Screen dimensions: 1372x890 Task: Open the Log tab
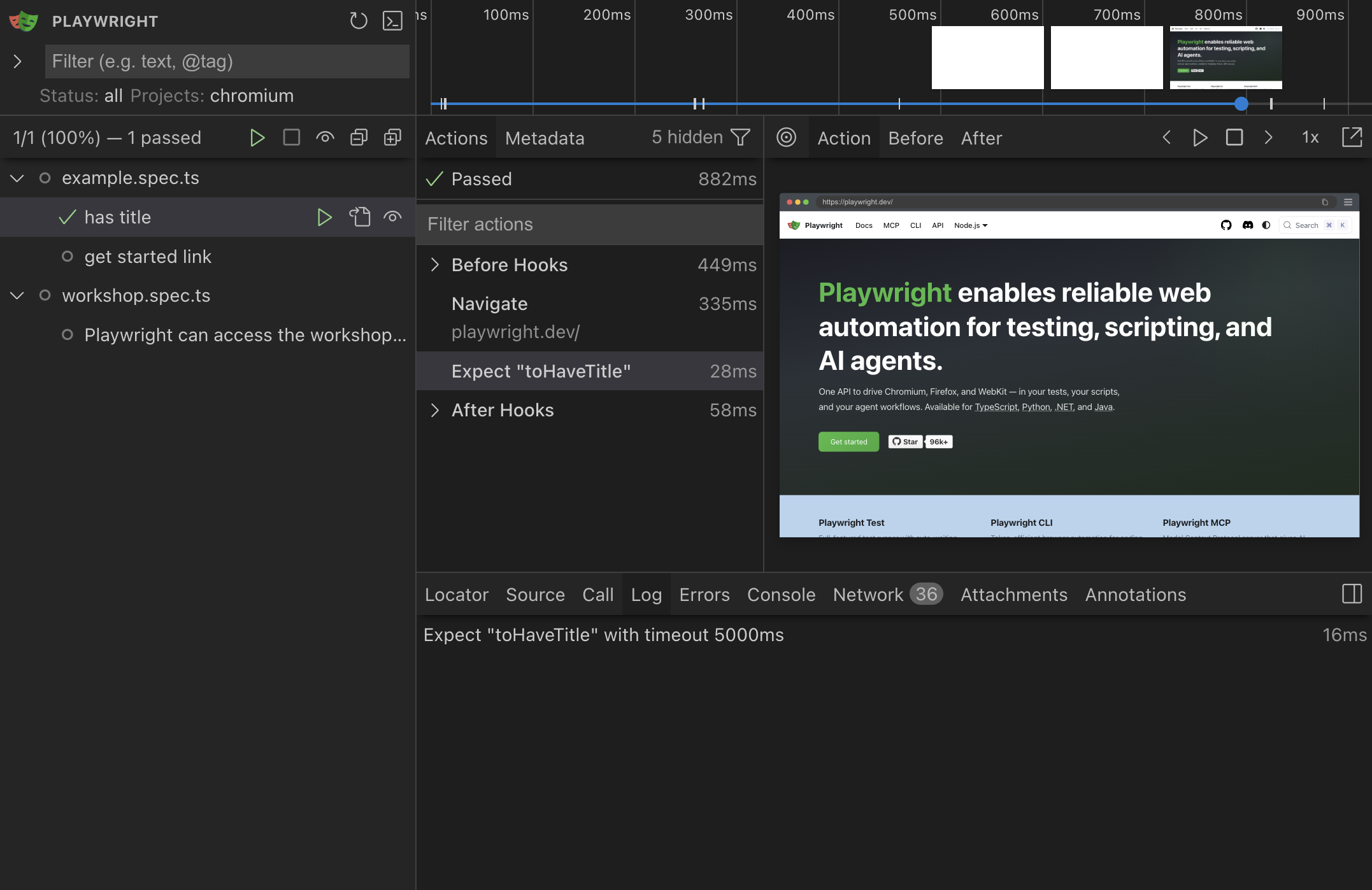point(647,595)
